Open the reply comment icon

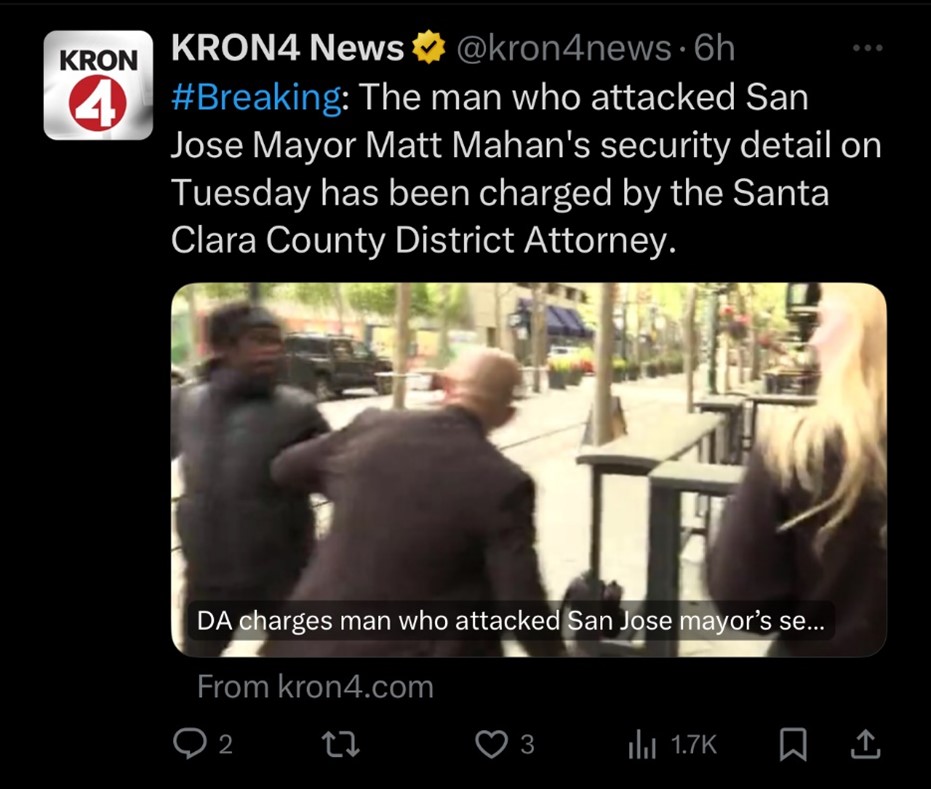click(x=189, y=744)
